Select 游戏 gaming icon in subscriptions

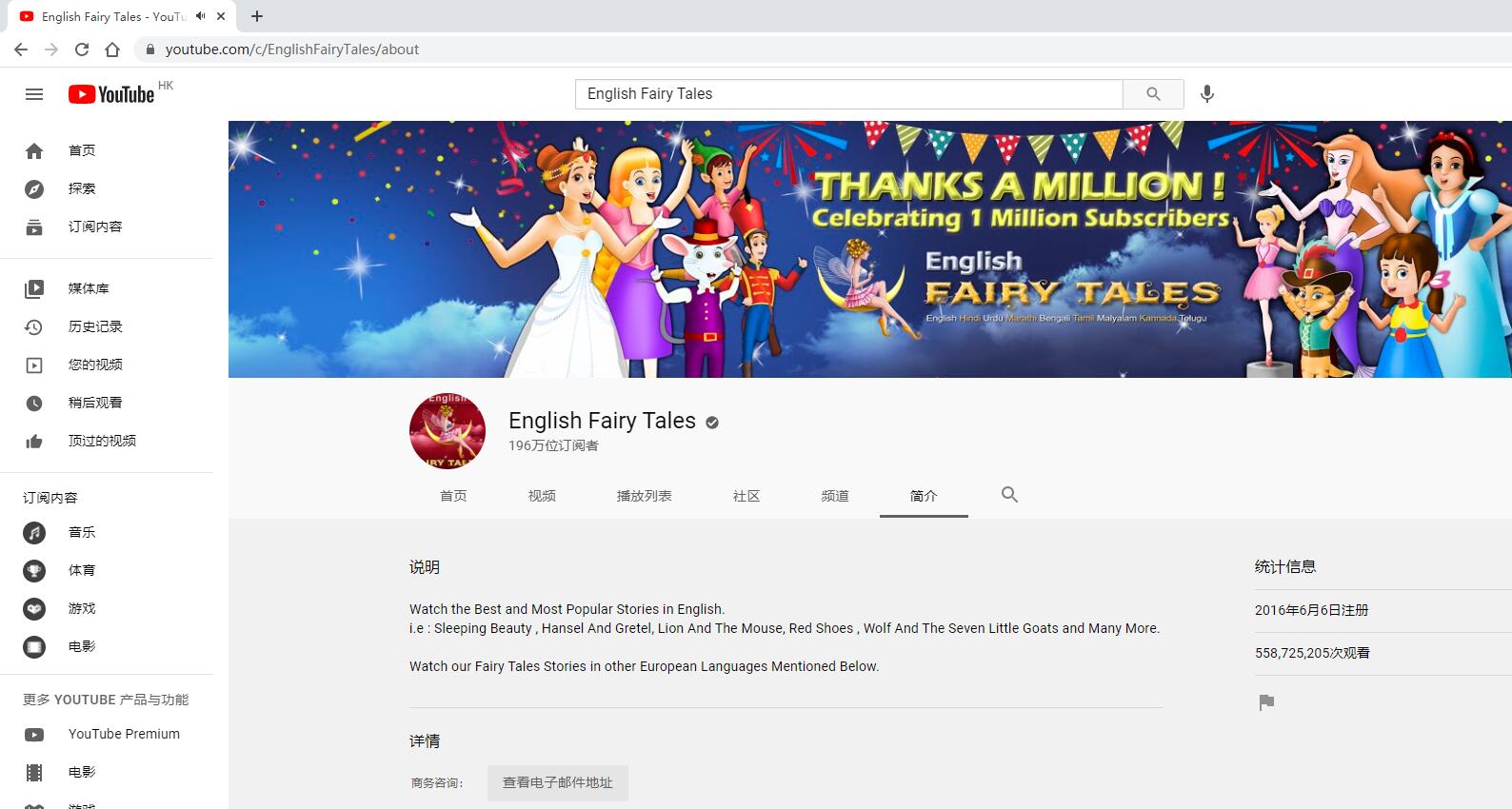coord(34,608)
